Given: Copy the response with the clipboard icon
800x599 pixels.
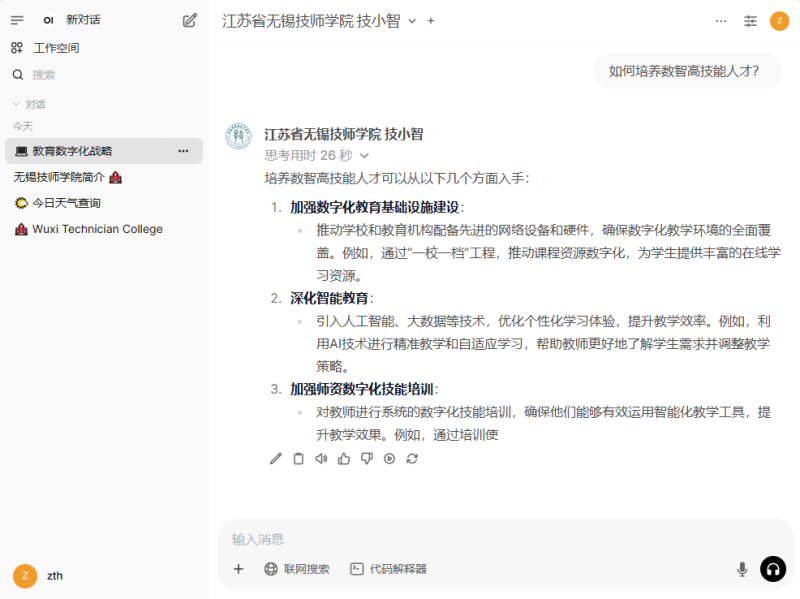Looking at the screenshot, I should click(x=298, y=459).
